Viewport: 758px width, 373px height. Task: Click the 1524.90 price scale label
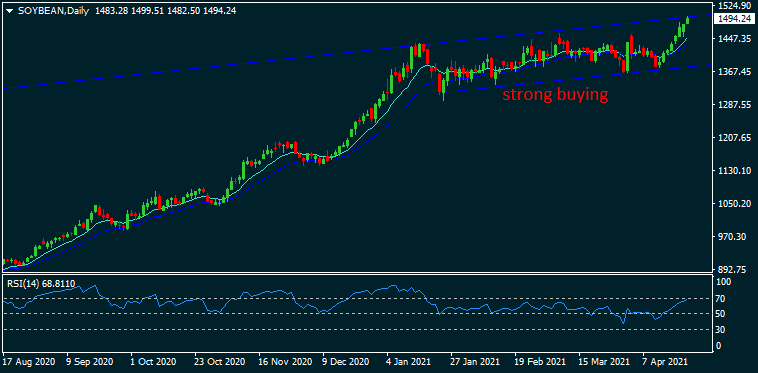pyautogui.click(x=735, y=6)
